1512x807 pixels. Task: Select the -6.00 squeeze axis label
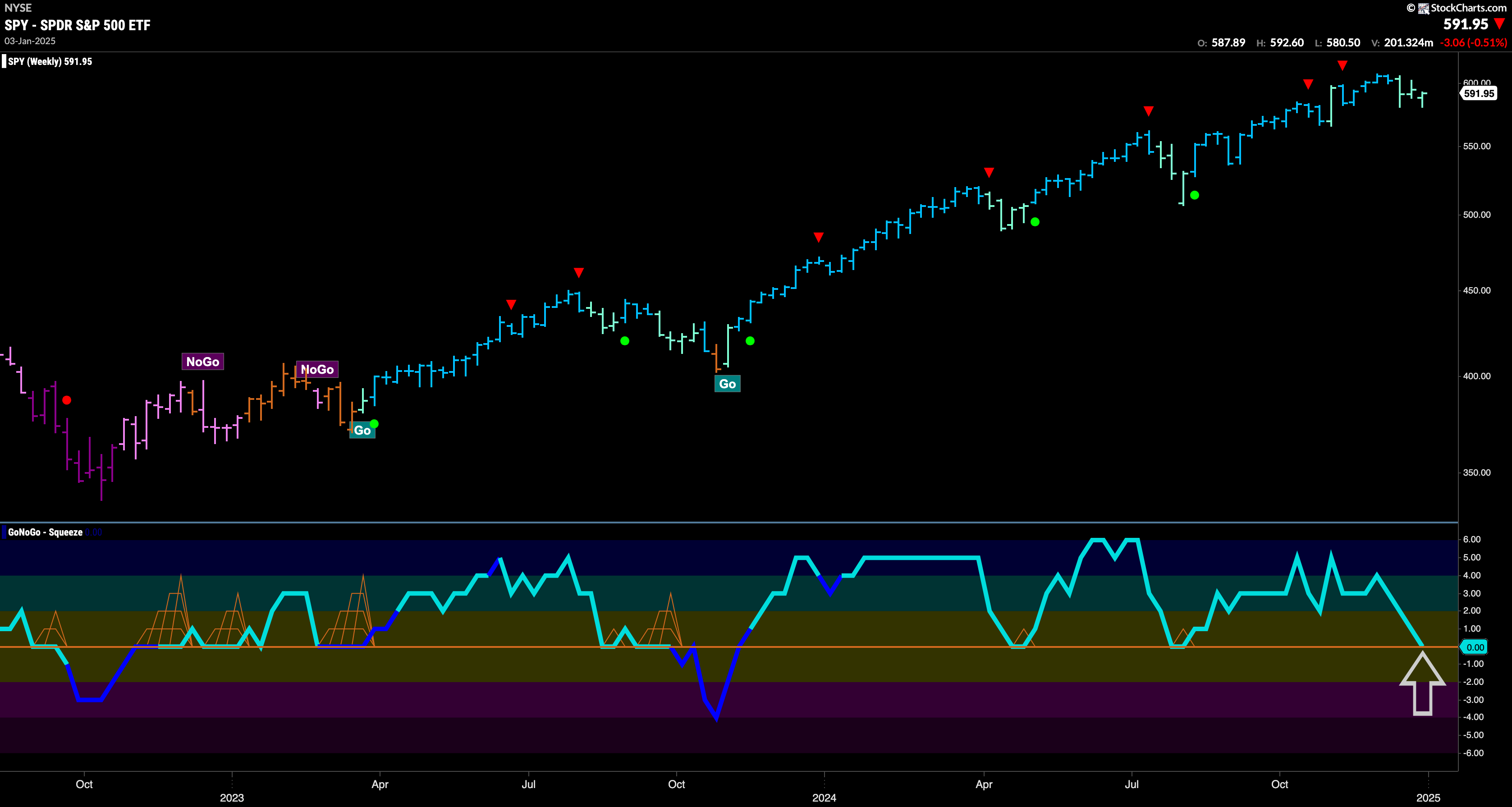tap(1473, 753)
